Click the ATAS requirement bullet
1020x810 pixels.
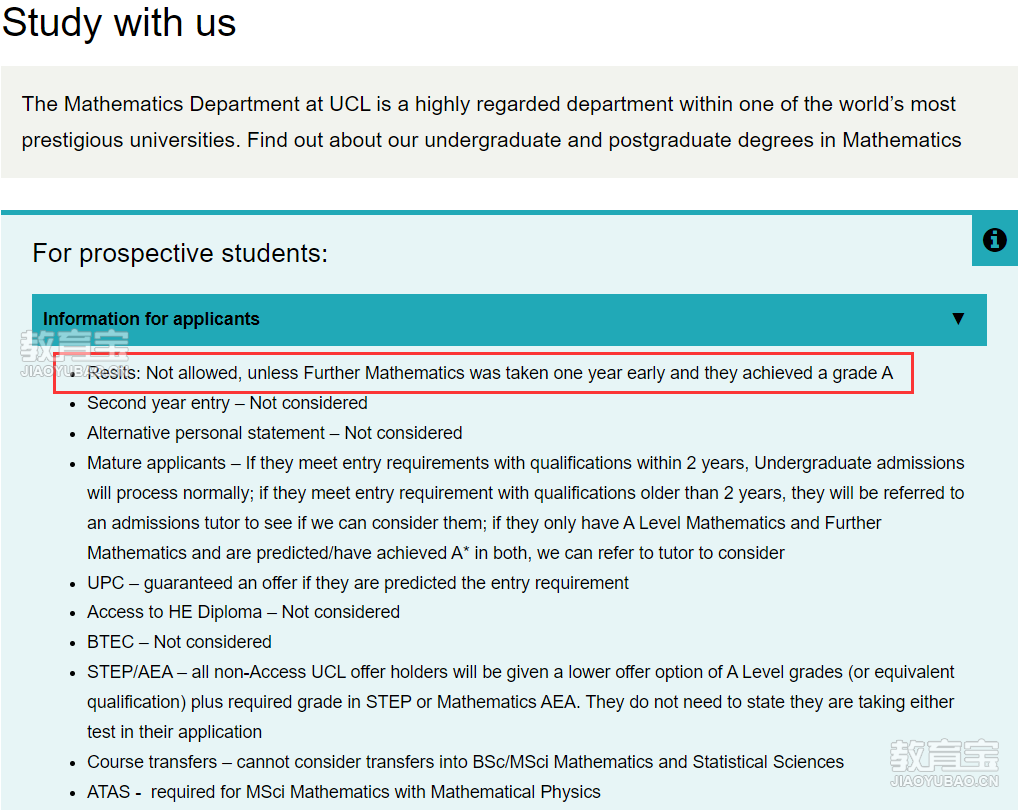pos(343,792)
